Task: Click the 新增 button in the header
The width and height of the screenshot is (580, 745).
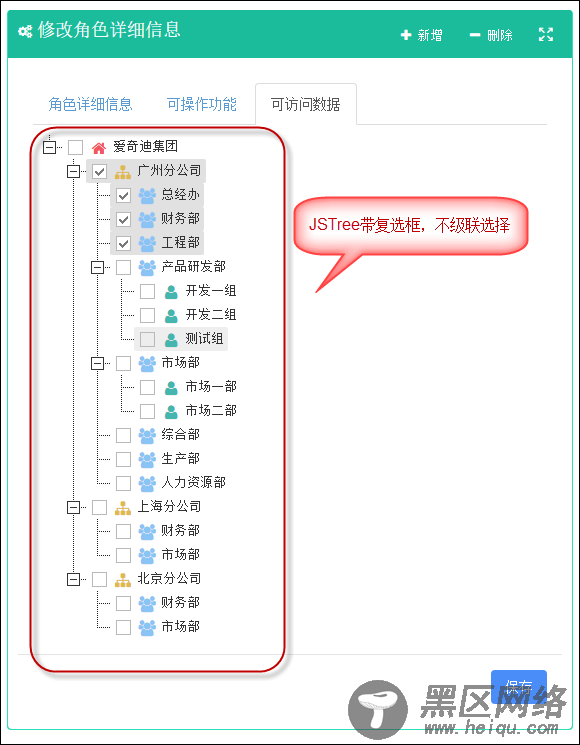Action: click(422, 35)
